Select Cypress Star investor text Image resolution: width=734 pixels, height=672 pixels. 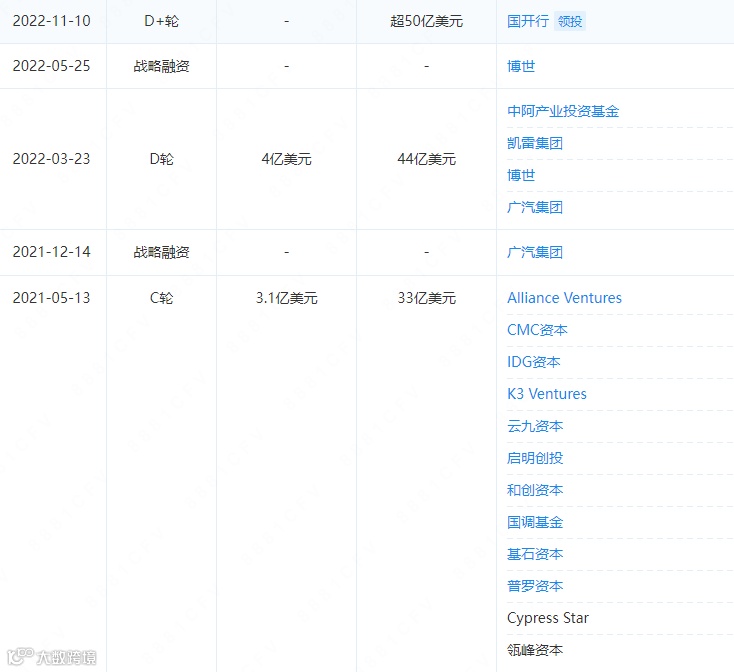click(x=548, y=618)
